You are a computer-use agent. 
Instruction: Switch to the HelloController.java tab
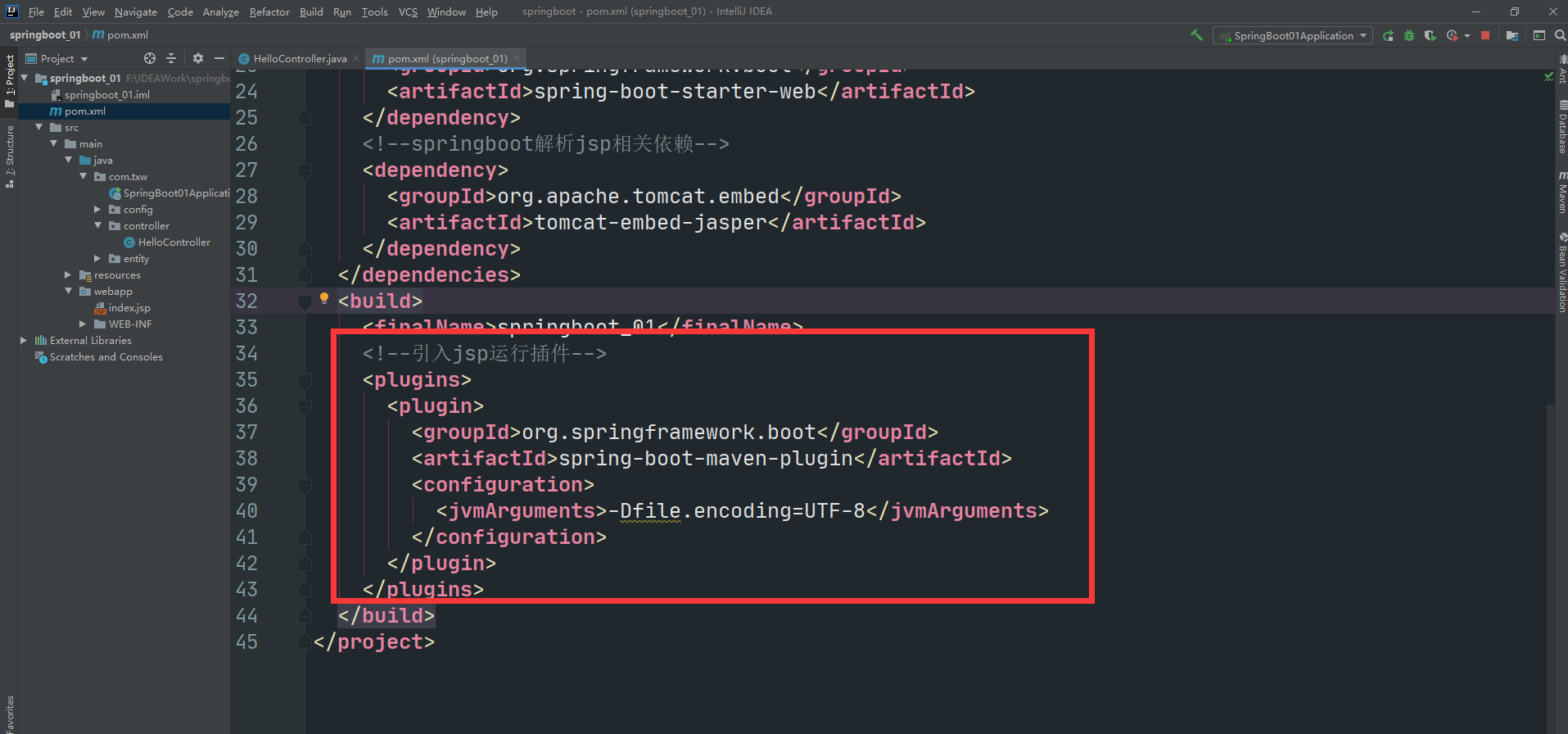click(300, 58)
